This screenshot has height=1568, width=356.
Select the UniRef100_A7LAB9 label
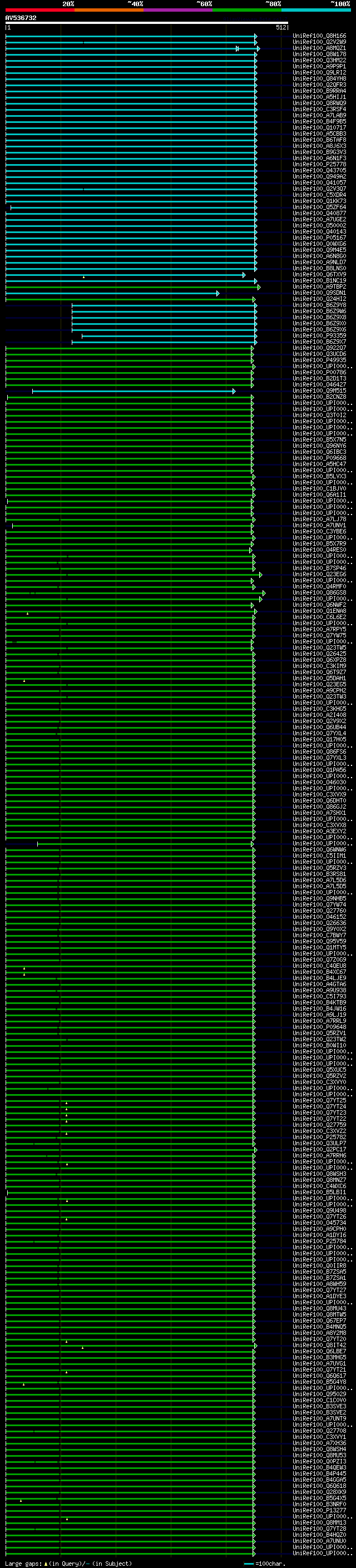tap(319, 115)
